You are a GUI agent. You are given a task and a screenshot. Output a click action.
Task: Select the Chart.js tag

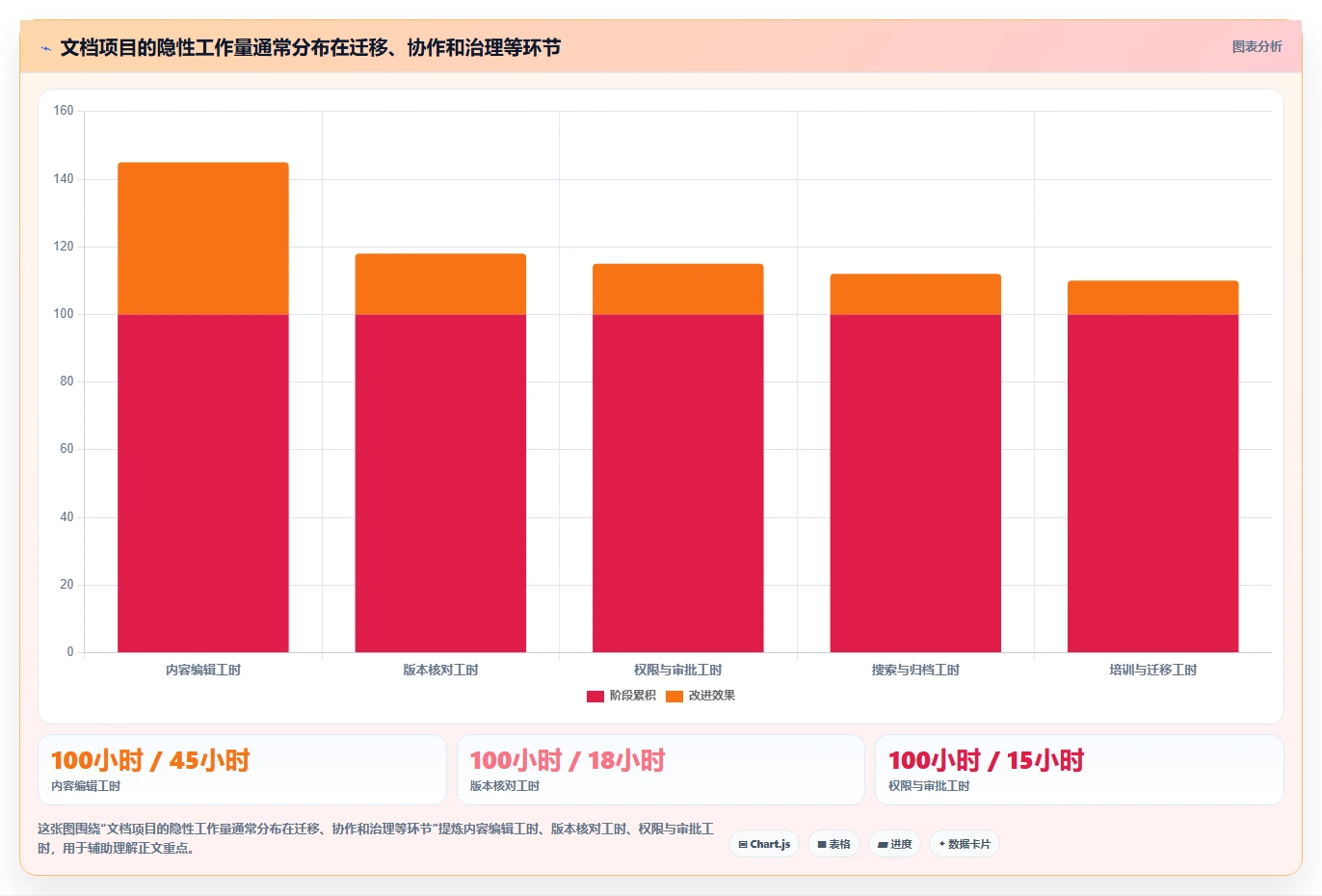(764, 844)
